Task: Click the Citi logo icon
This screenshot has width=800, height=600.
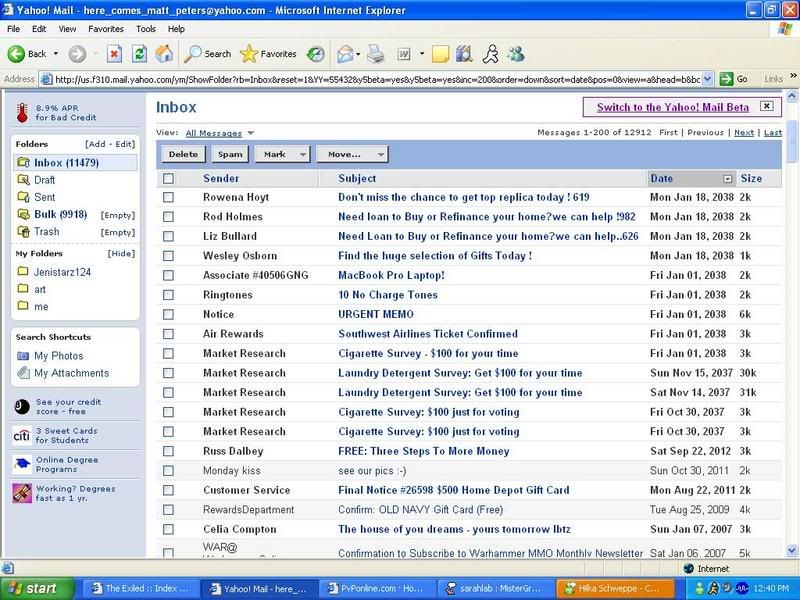Action: pyautogui.click(x=22, y=436)
